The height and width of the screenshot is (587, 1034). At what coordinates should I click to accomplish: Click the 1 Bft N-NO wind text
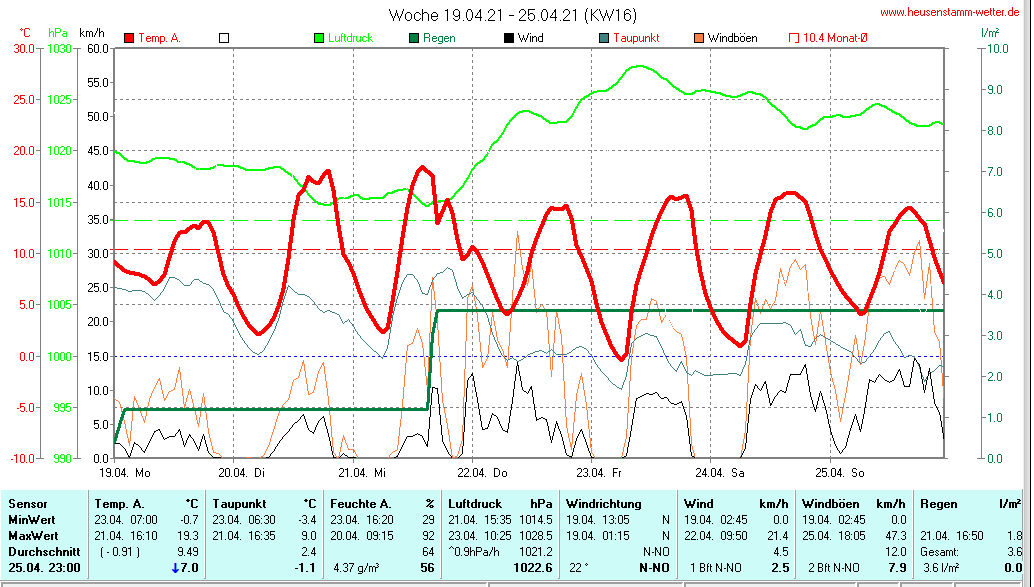pyautogui.click(x=715, y=568)
